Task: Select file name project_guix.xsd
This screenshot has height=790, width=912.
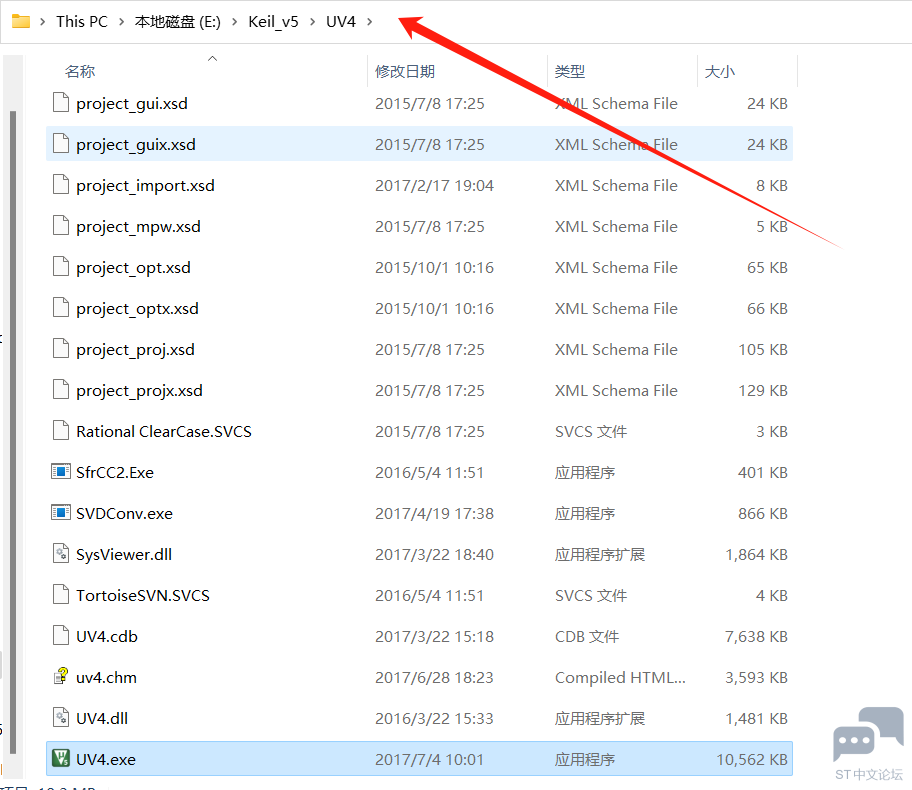Action: point(136,144)
